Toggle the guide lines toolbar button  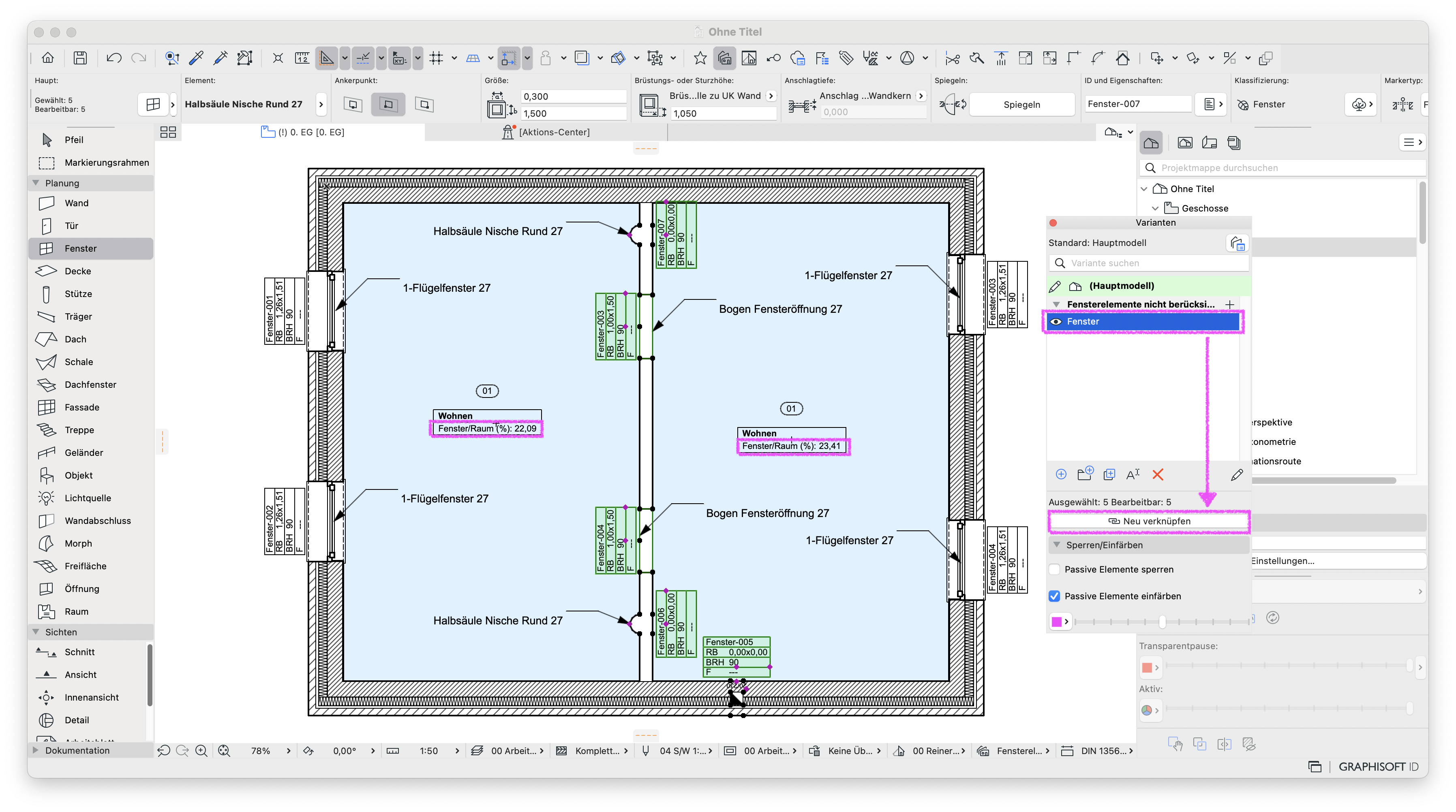coord(363,58)
